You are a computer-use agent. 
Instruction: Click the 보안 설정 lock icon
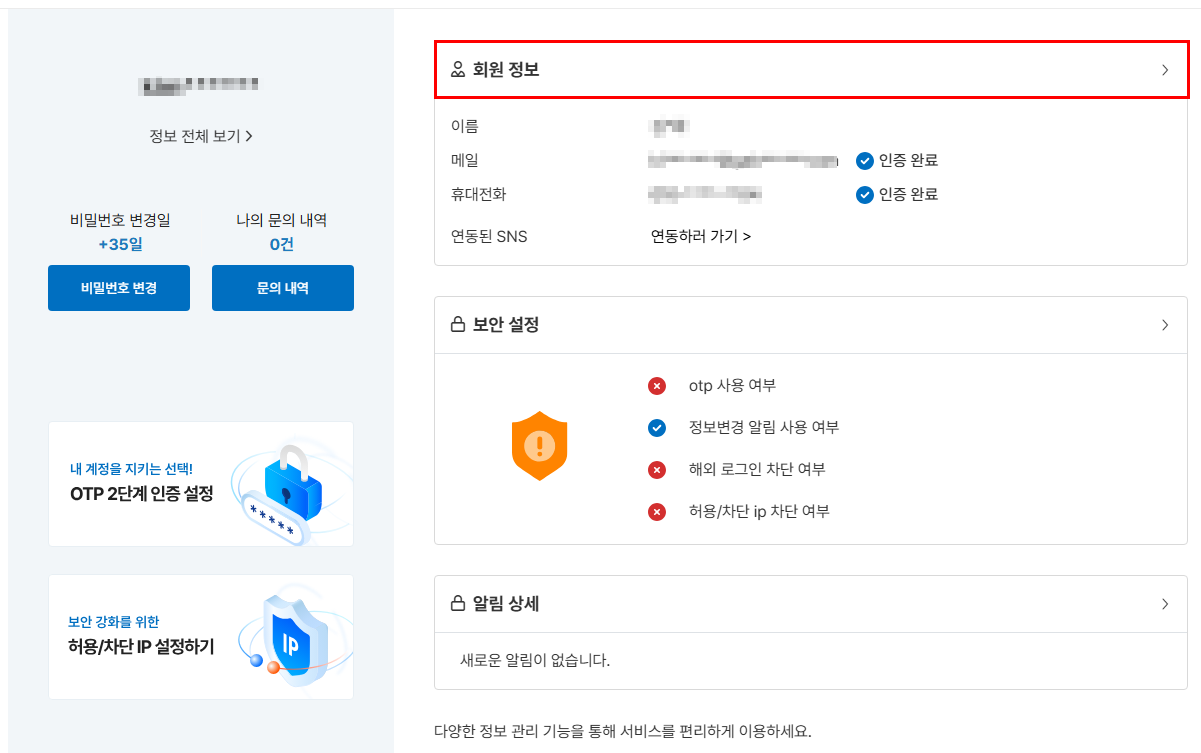(x=458, y=325)
